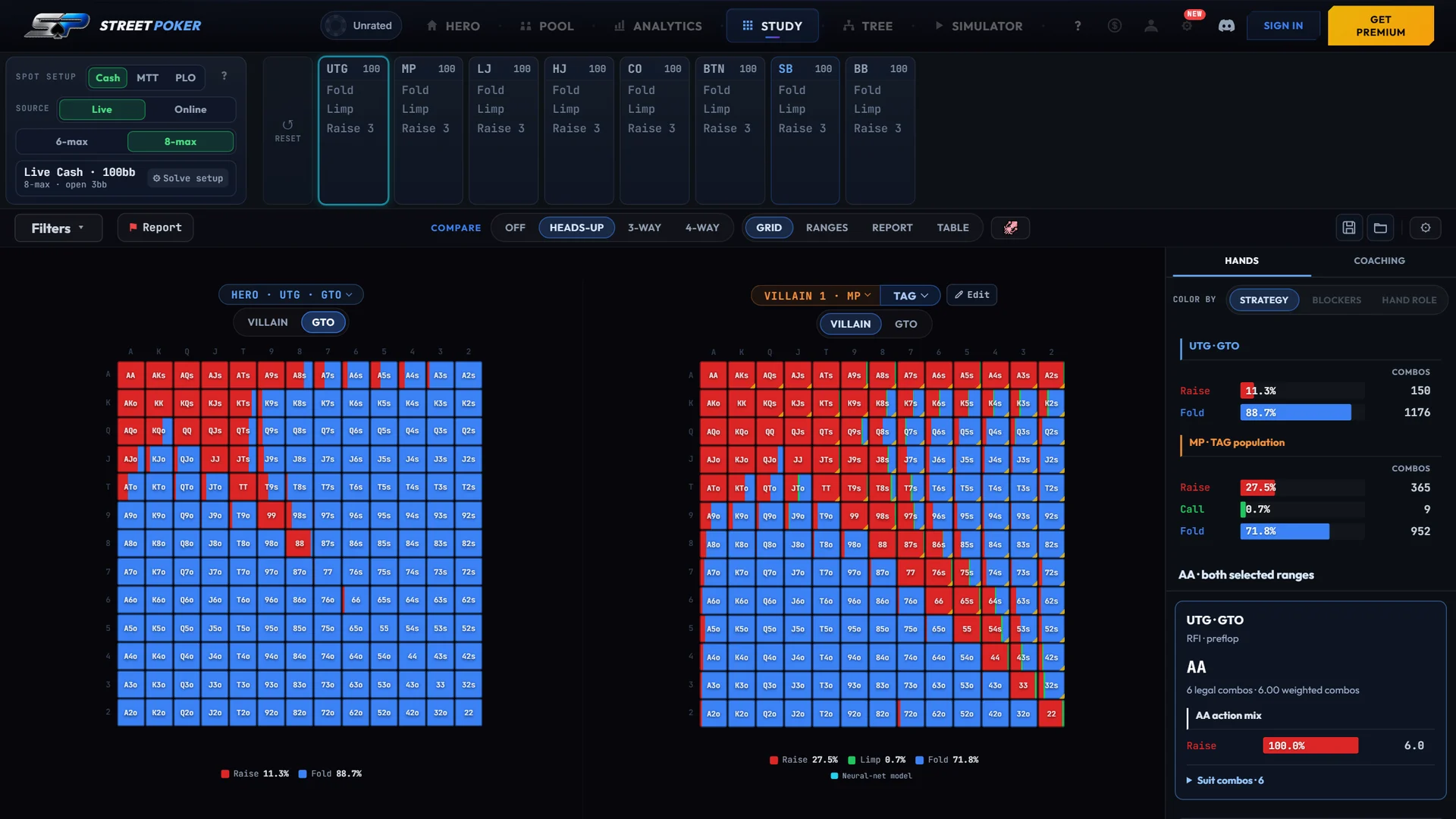
Task: Click the dollar coin icon
Action: point(1114,26)
